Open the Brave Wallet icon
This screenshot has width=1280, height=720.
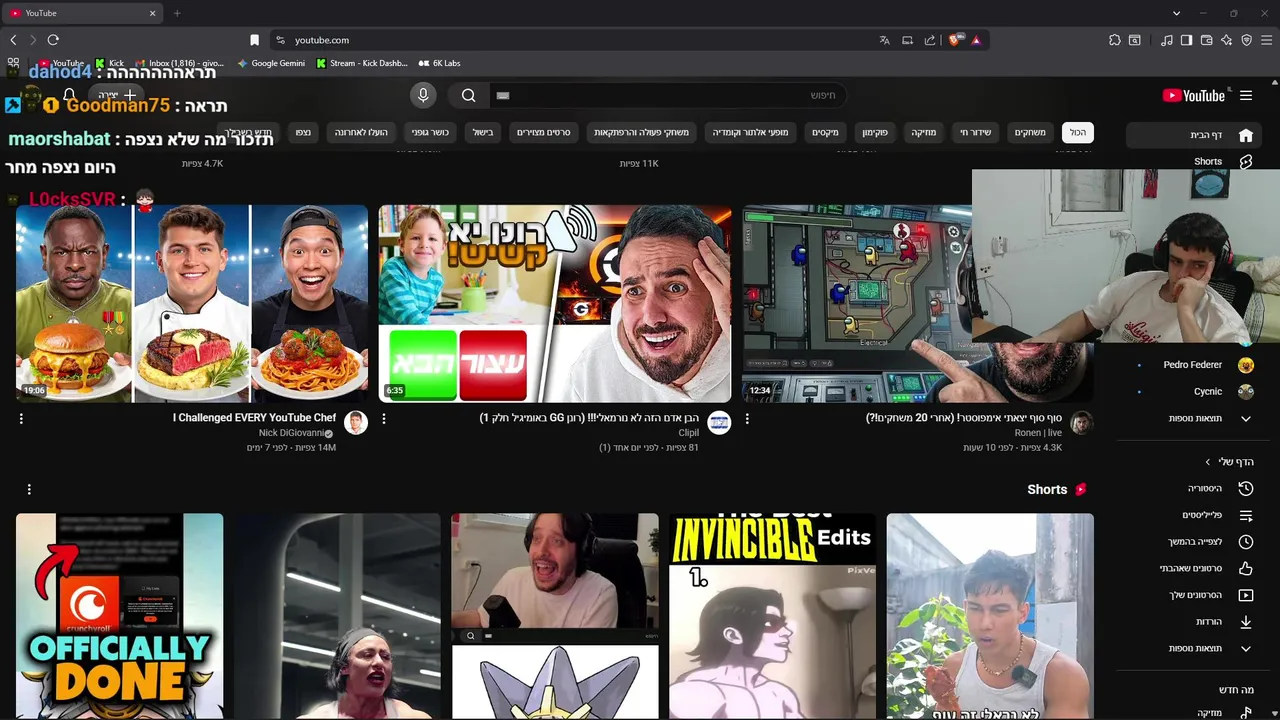pos(1206,40)
